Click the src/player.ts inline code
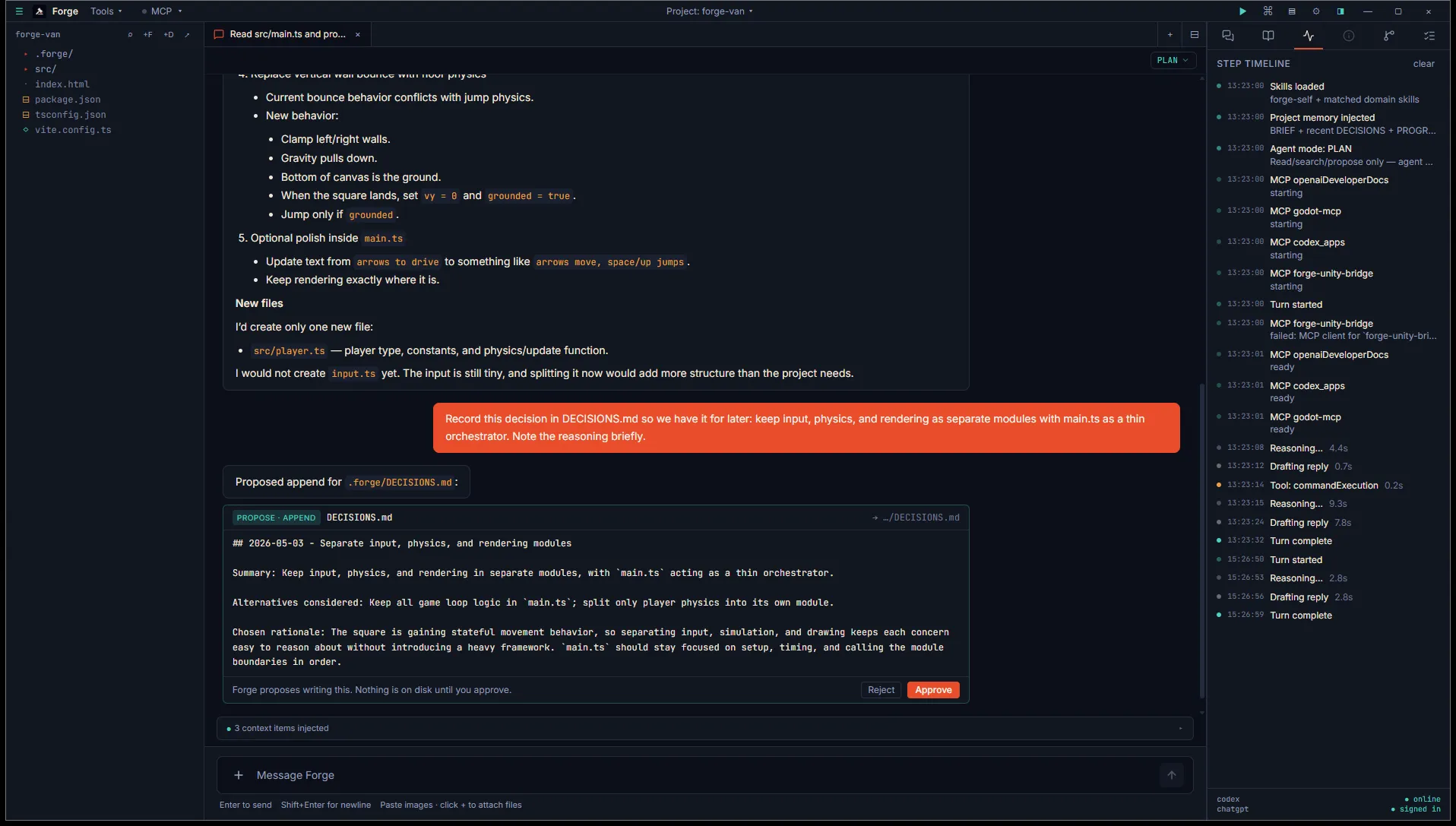1456x826 pixels. (289, 351)
